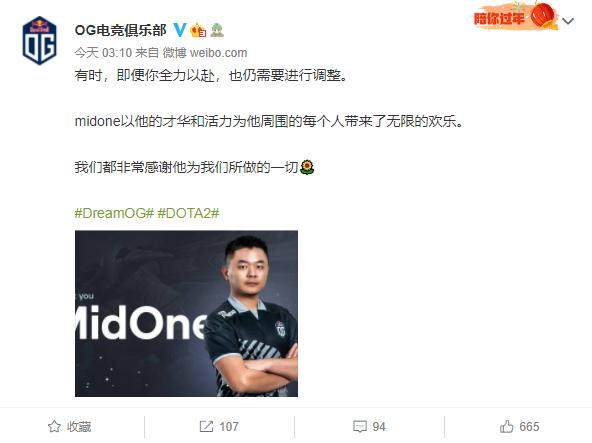Click the weibo.com source link

[218, 52]
